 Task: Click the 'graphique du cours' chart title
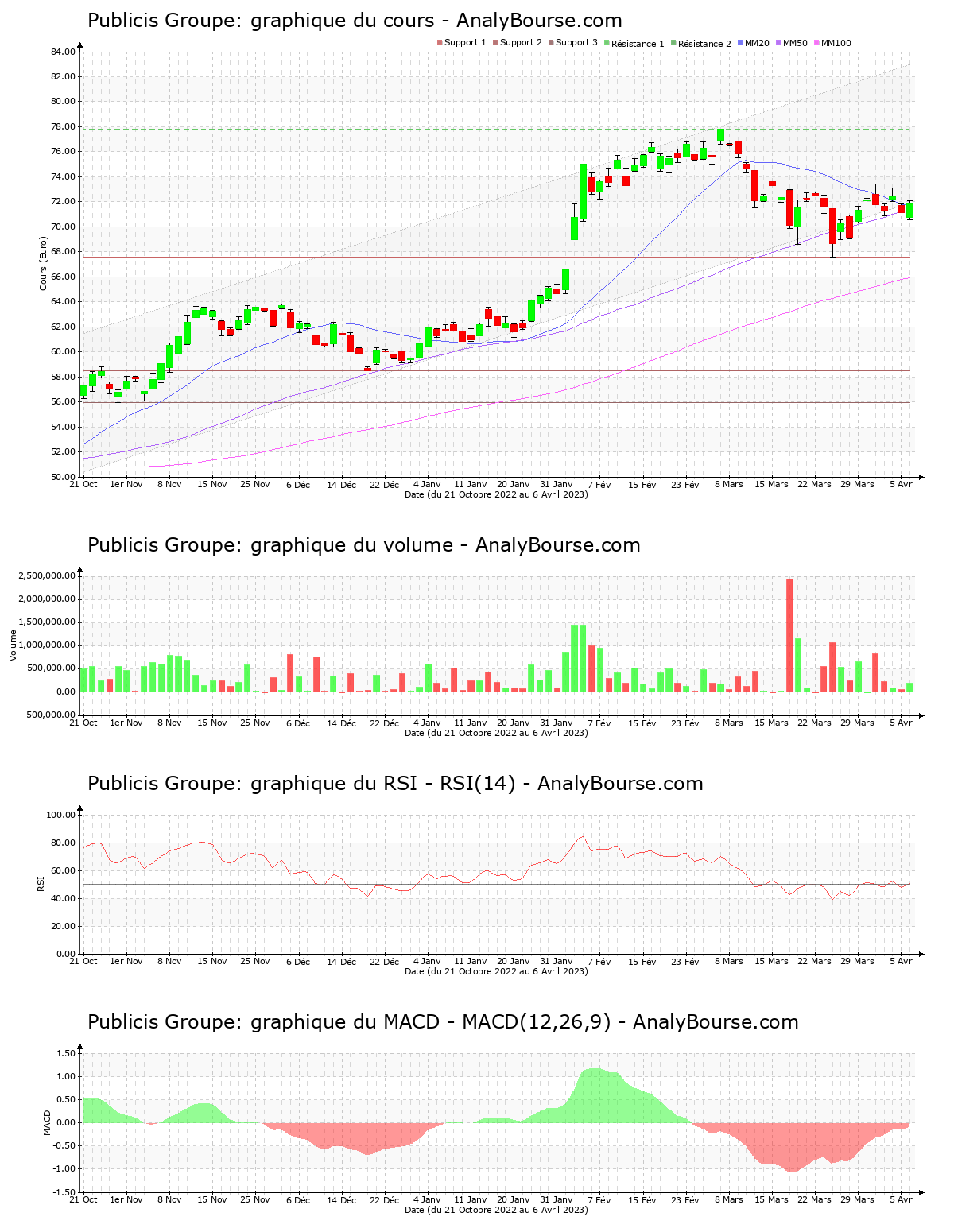point(355,21)
